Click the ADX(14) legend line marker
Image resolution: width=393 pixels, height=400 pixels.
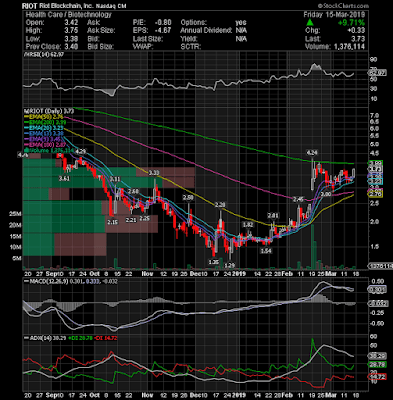26,338
